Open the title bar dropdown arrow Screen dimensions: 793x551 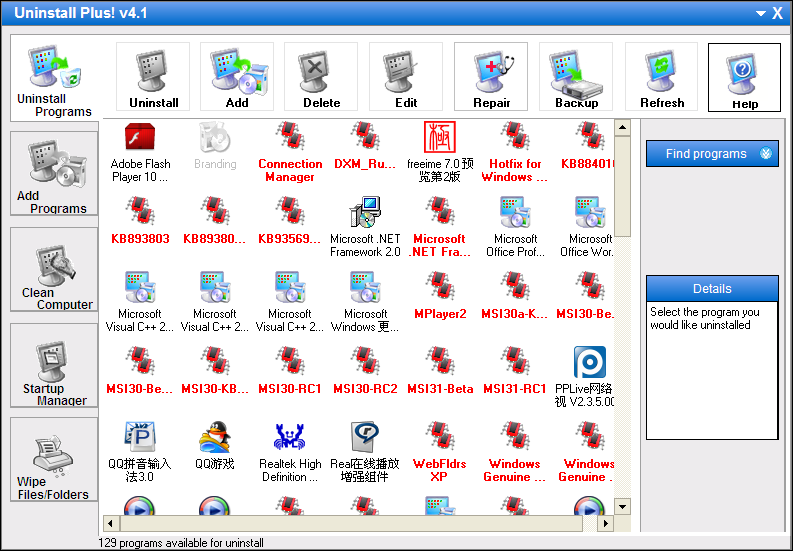(761, 13)
